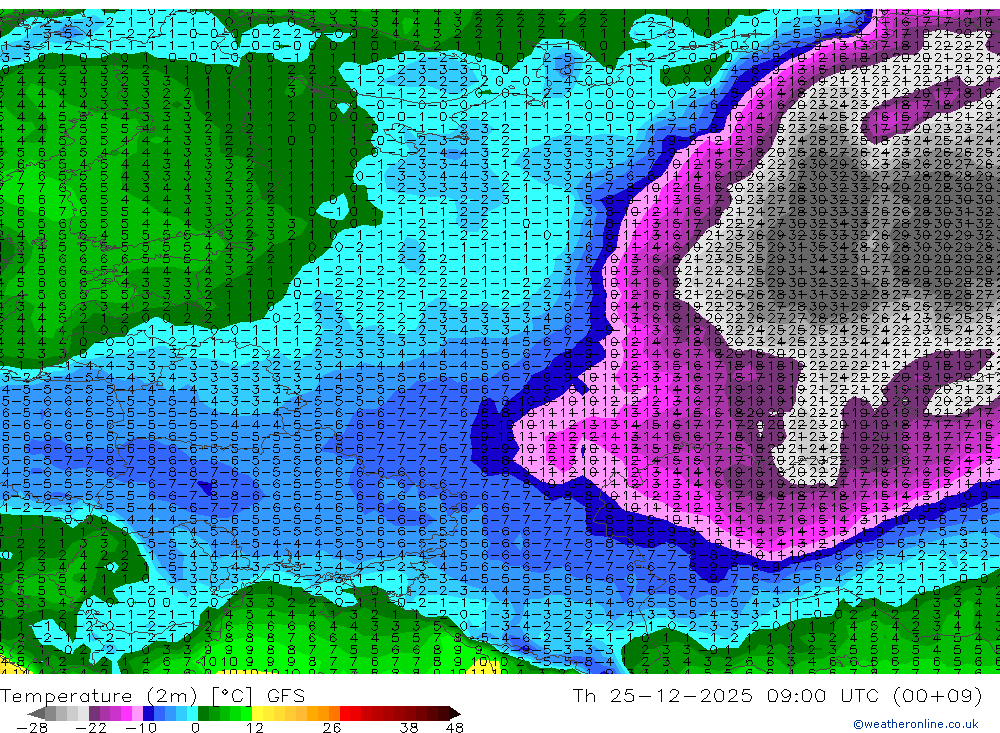Image resolution: width=1000 pixels, height=733 pixels.
Task: Click the 48 legend label
Action: pos(455,727)
